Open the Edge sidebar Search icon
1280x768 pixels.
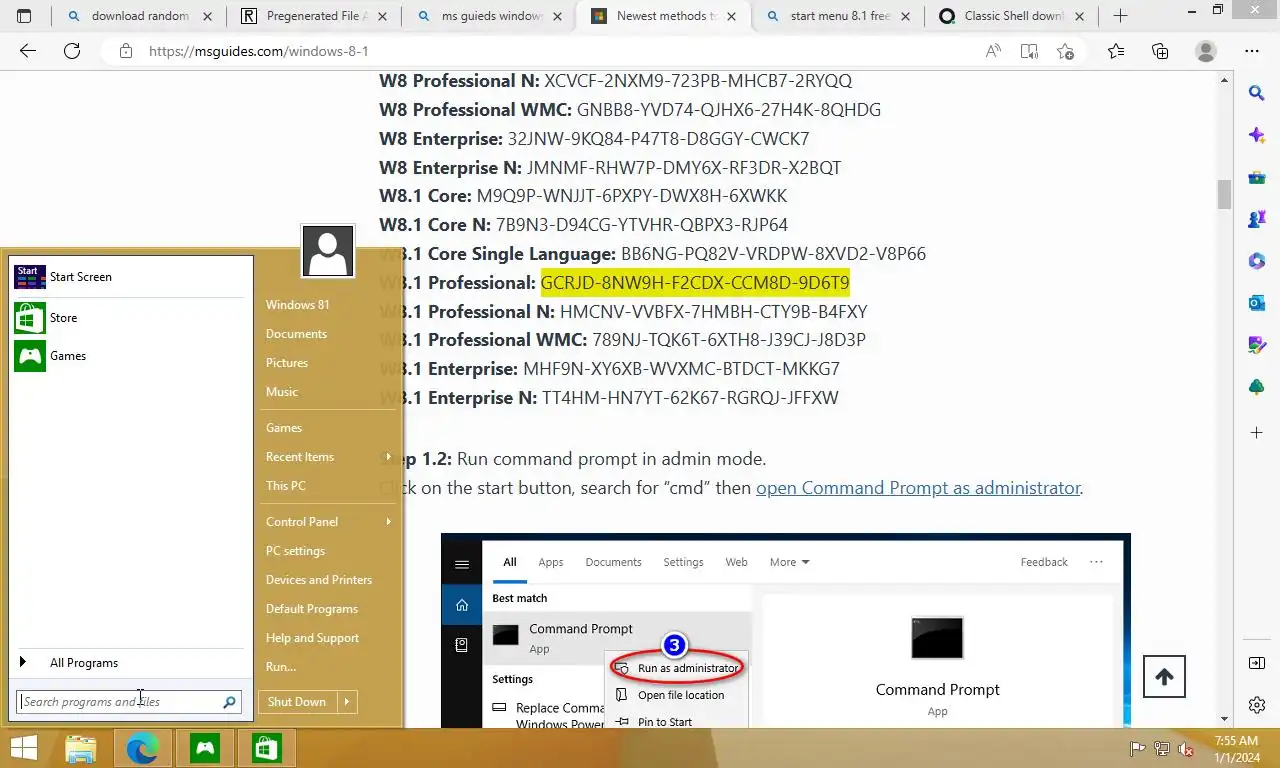[x=1257, y=93]
